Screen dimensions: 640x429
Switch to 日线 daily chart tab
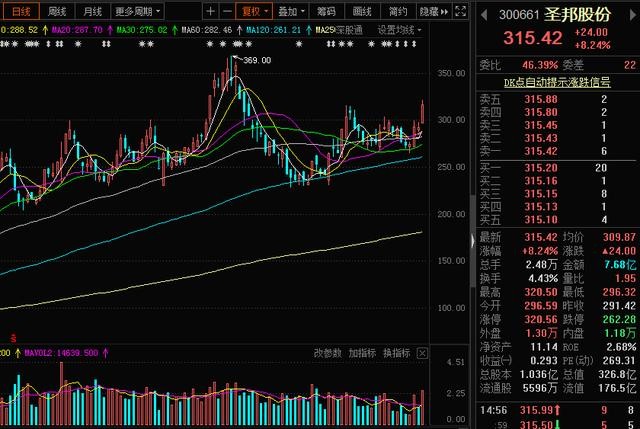[x=21, y=11]
